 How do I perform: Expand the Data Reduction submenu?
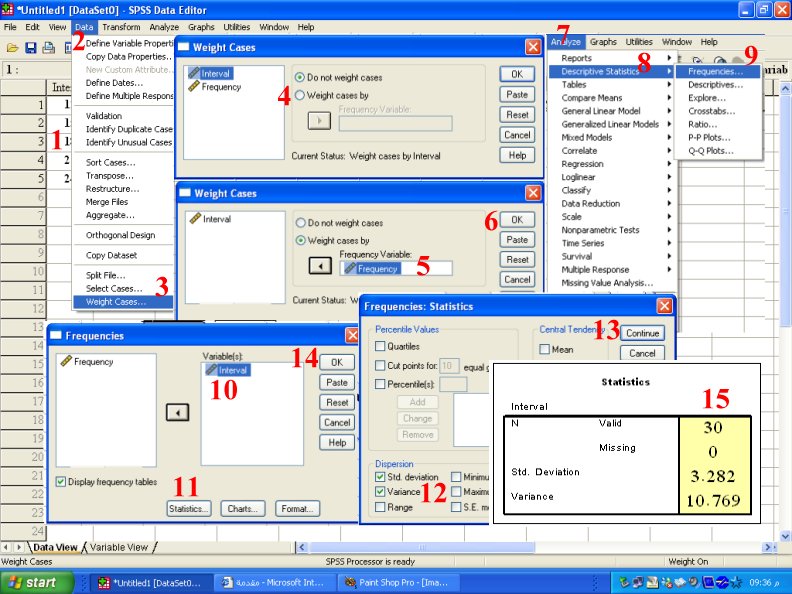612,204
